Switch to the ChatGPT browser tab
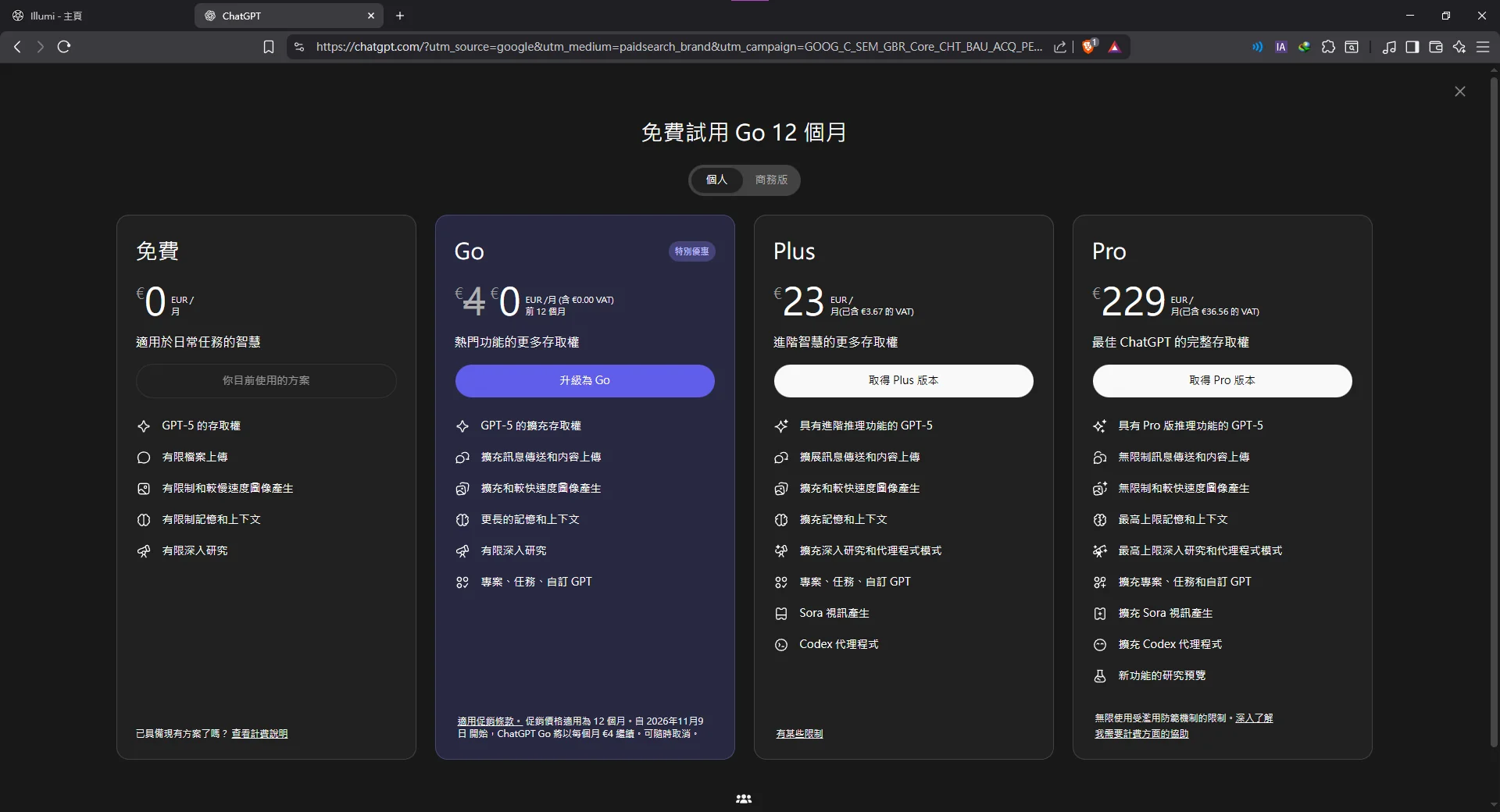Screen dimensions: 1500x812 pyautogui.click(x=273, y=16)
